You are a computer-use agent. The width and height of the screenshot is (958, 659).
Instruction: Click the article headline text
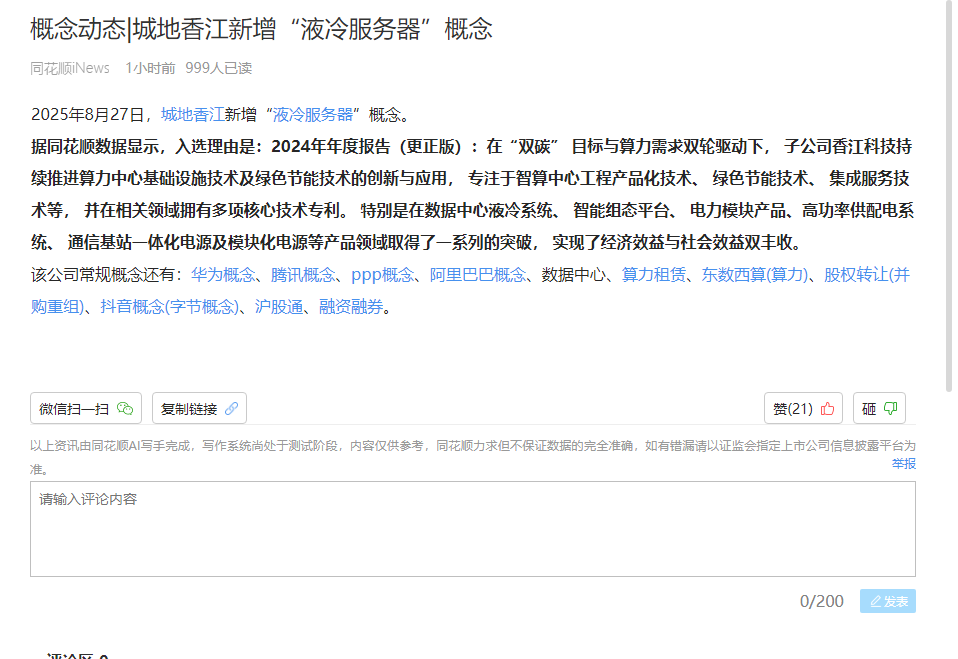point(261,29)
